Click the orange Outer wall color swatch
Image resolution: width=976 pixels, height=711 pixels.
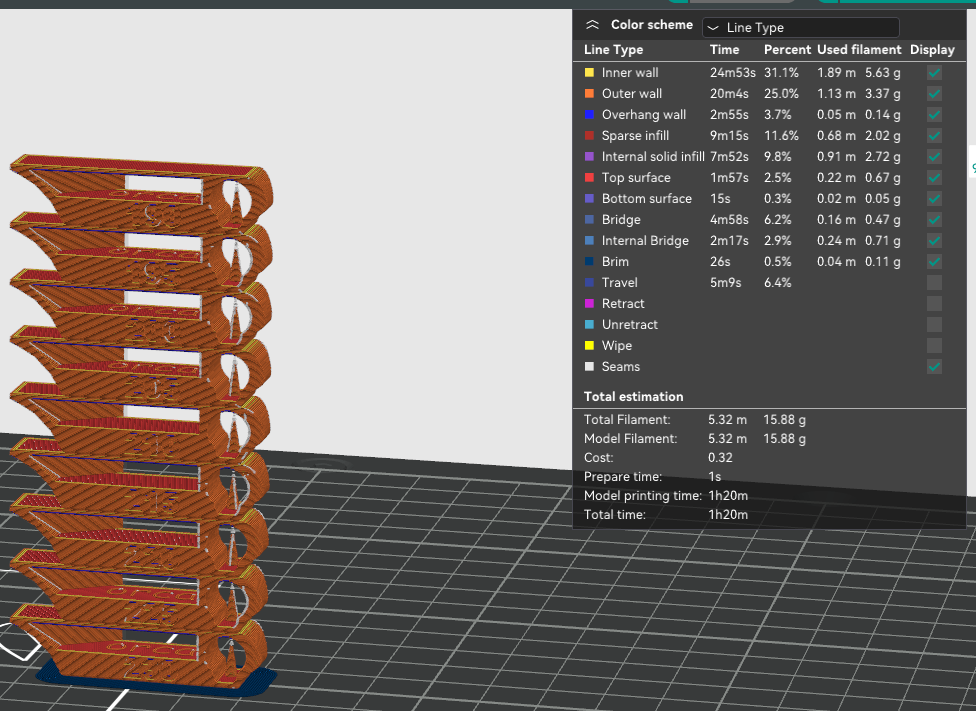(x=589, y=94)
